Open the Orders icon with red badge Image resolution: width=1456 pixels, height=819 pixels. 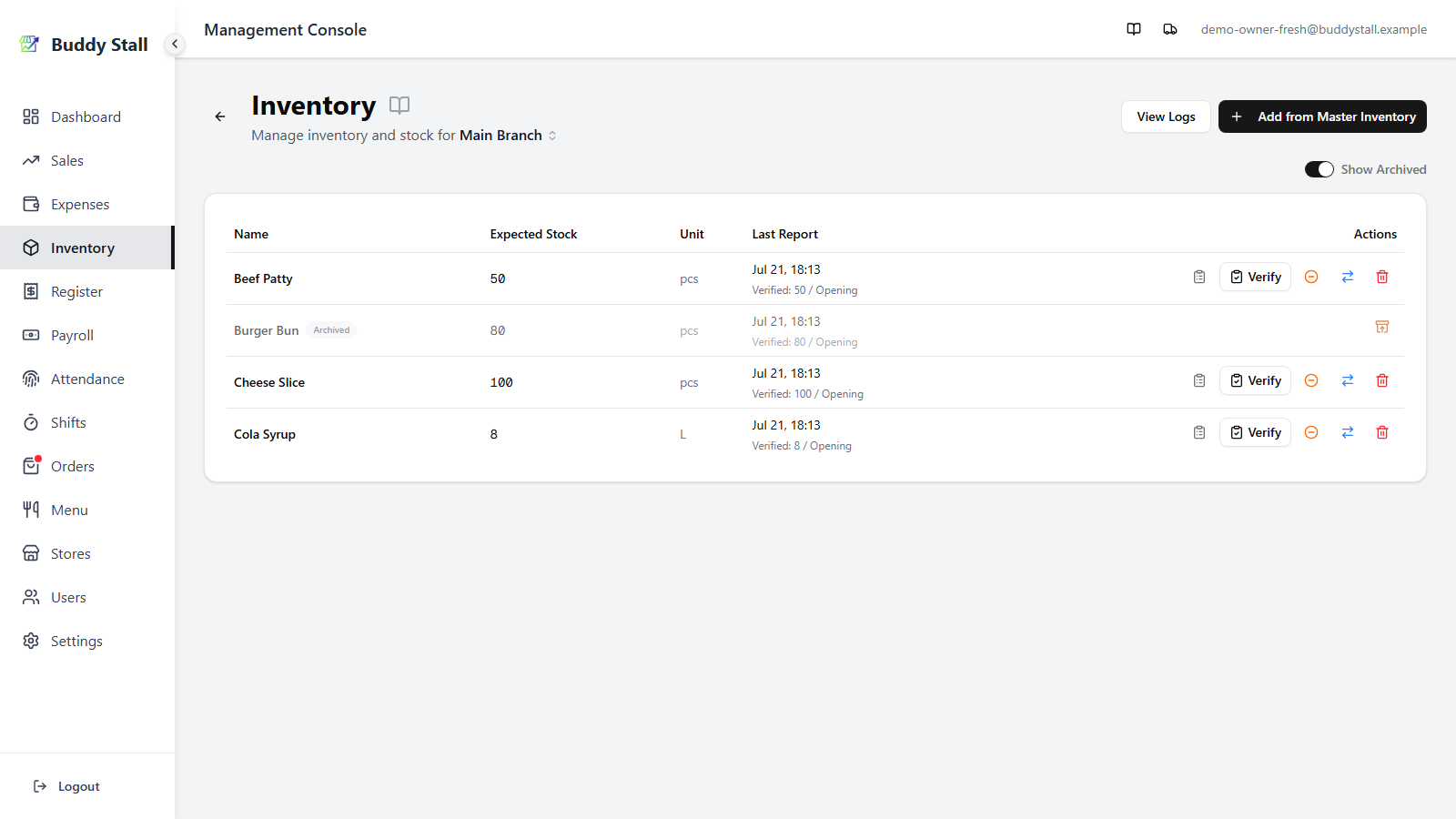31,466
